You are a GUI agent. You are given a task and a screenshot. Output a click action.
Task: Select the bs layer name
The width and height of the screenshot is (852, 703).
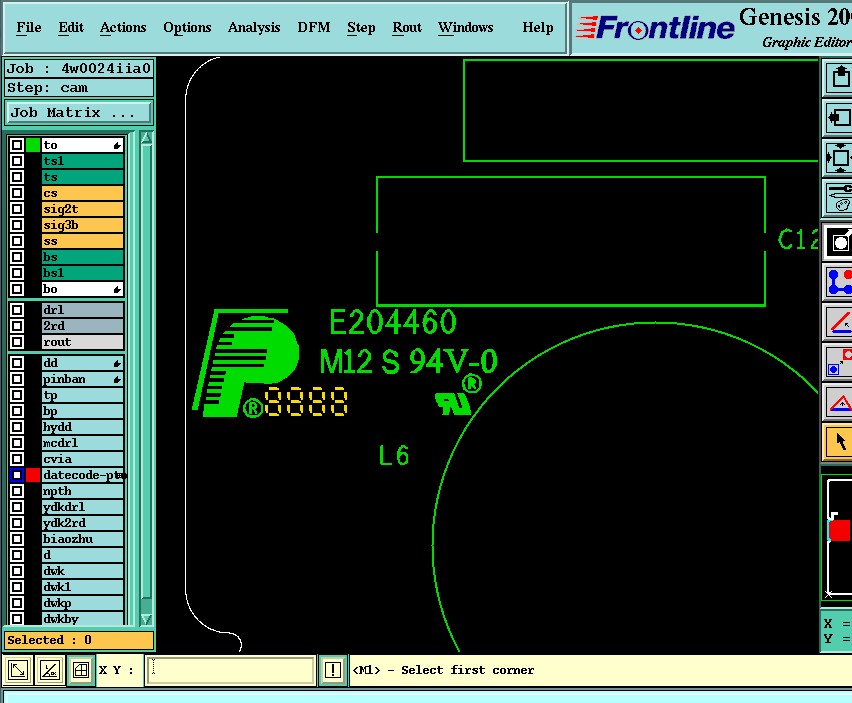tap(83, 257)
